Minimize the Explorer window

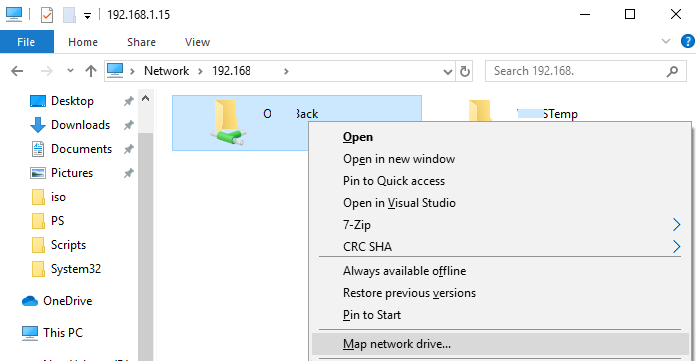[x=585, y=14]
